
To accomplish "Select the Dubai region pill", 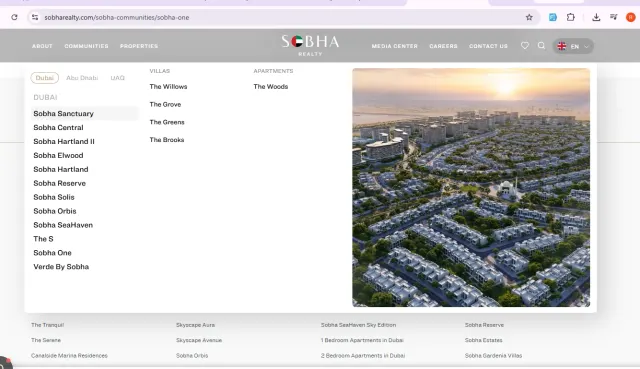I will pyautogui.click(x=44, y=78).
